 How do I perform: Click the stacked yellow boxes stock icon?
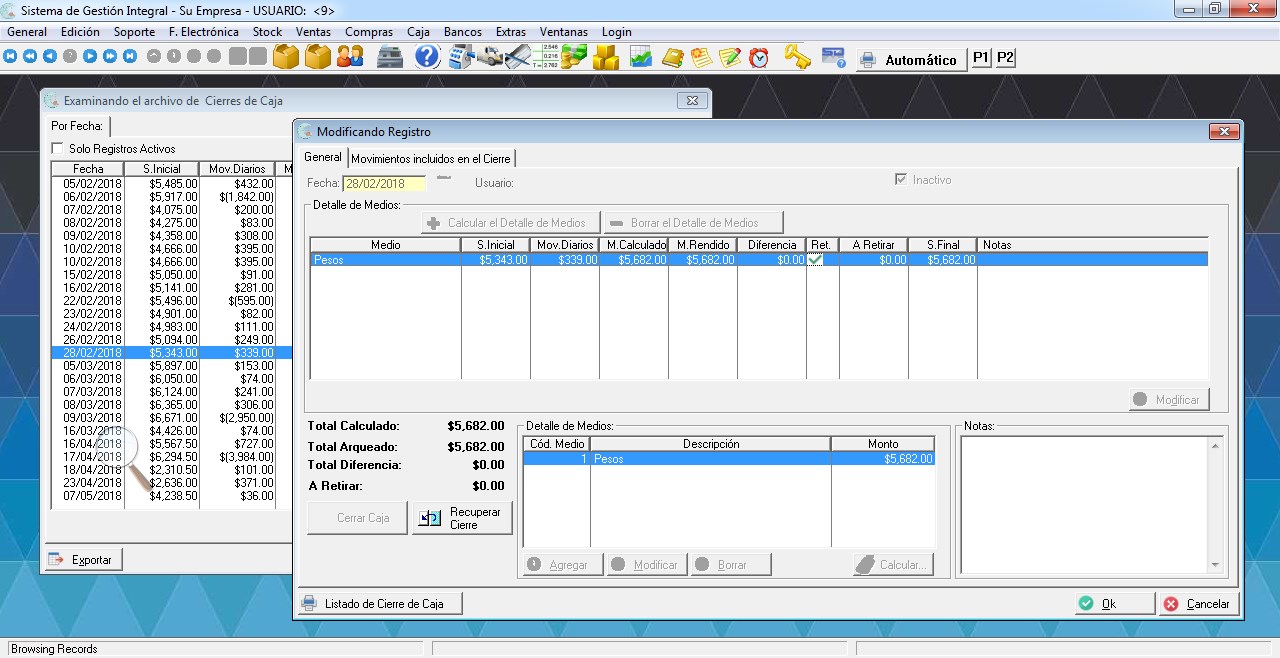(605, 57)
